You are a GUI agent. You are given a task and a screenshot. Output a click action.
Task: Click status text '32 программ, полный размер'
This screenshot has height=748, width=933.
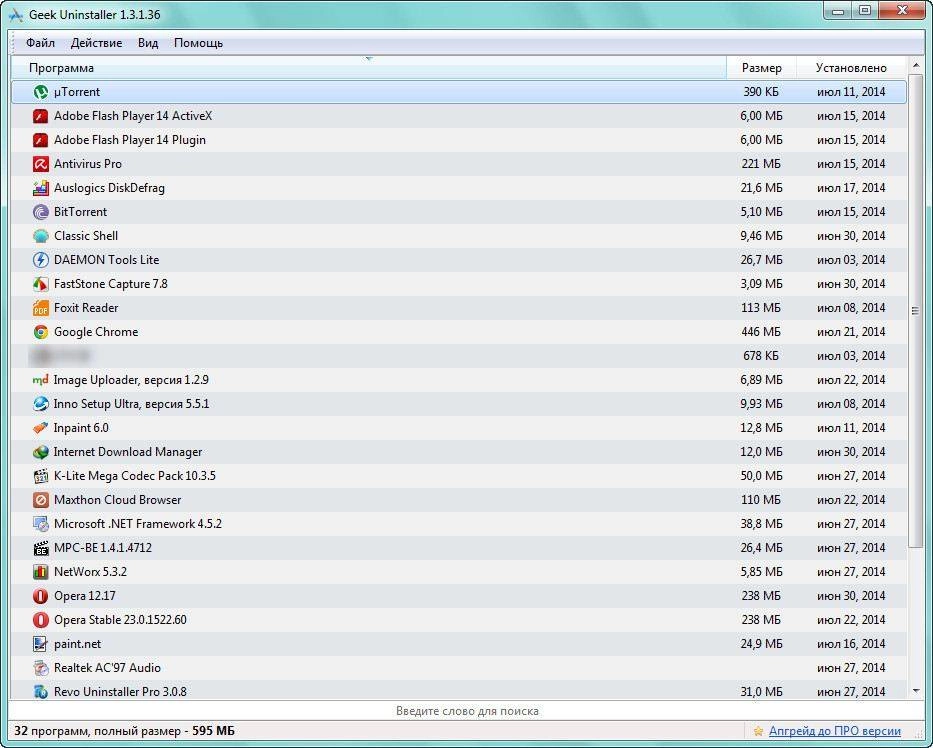pyautogui.click(x=97, y=731)
